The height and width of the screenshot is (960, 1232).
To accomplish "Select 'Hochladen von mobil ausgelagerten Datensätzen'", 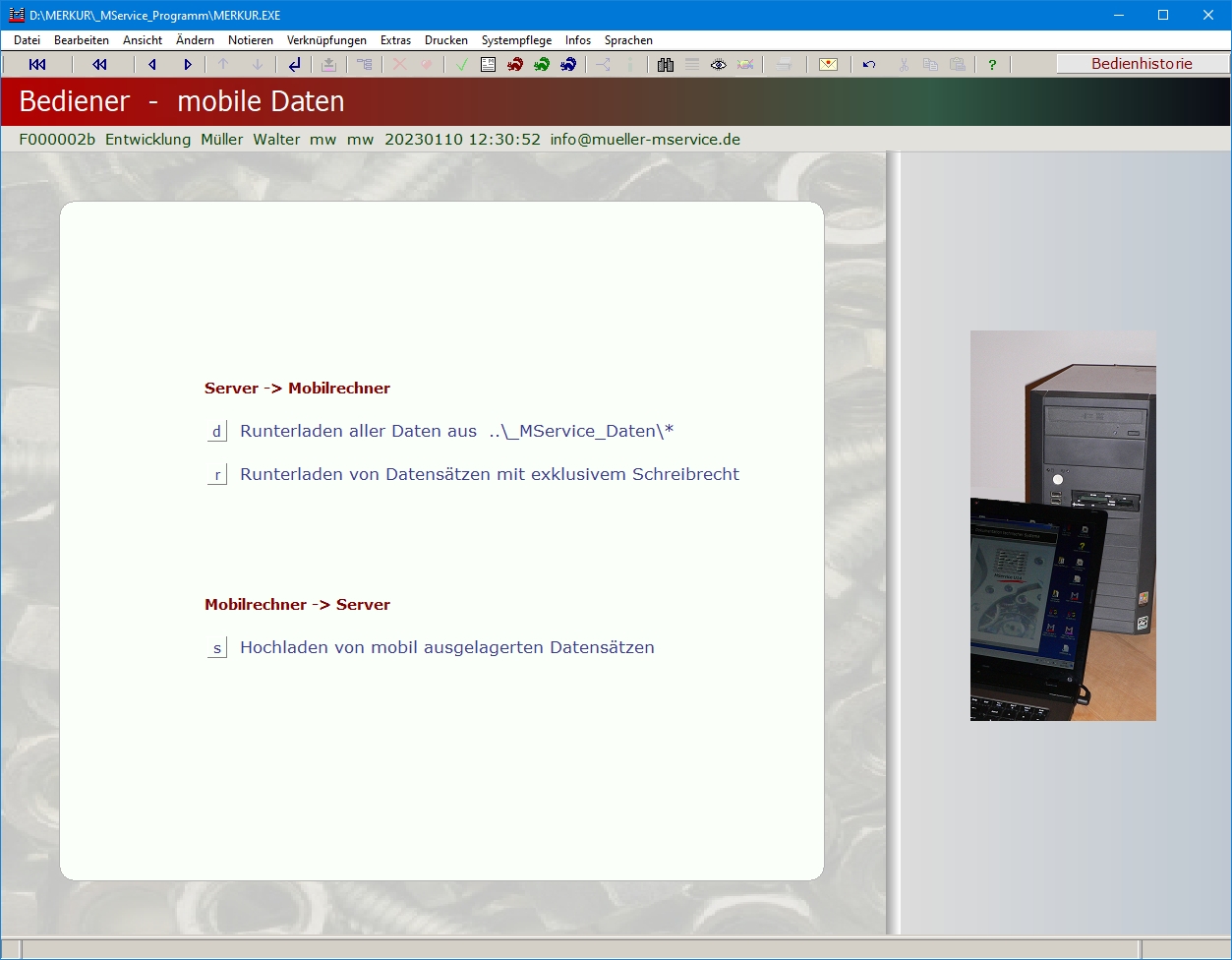I will point(447,647).
